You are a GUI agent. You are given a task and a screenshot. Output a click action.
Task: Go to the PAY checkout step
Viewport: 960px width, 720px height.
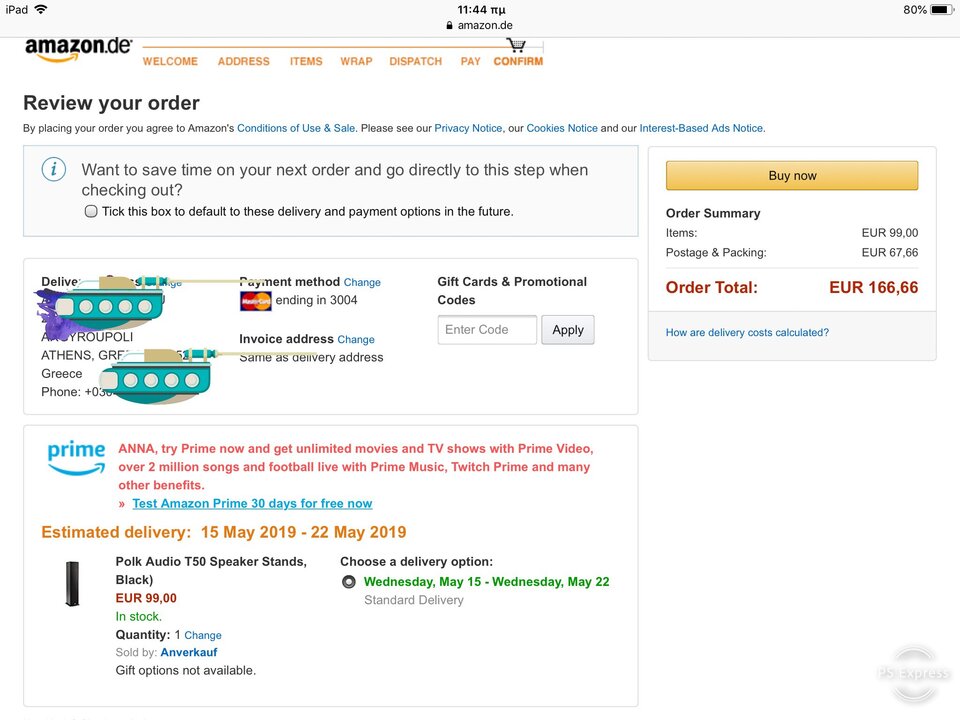coord(470,61)
